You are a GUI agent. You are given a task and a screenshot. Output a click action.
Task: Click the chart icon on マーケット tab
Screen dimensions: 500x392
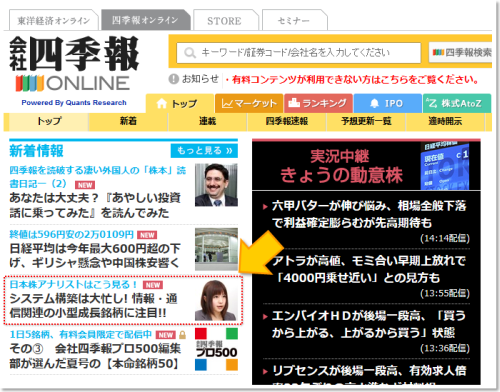227,104
